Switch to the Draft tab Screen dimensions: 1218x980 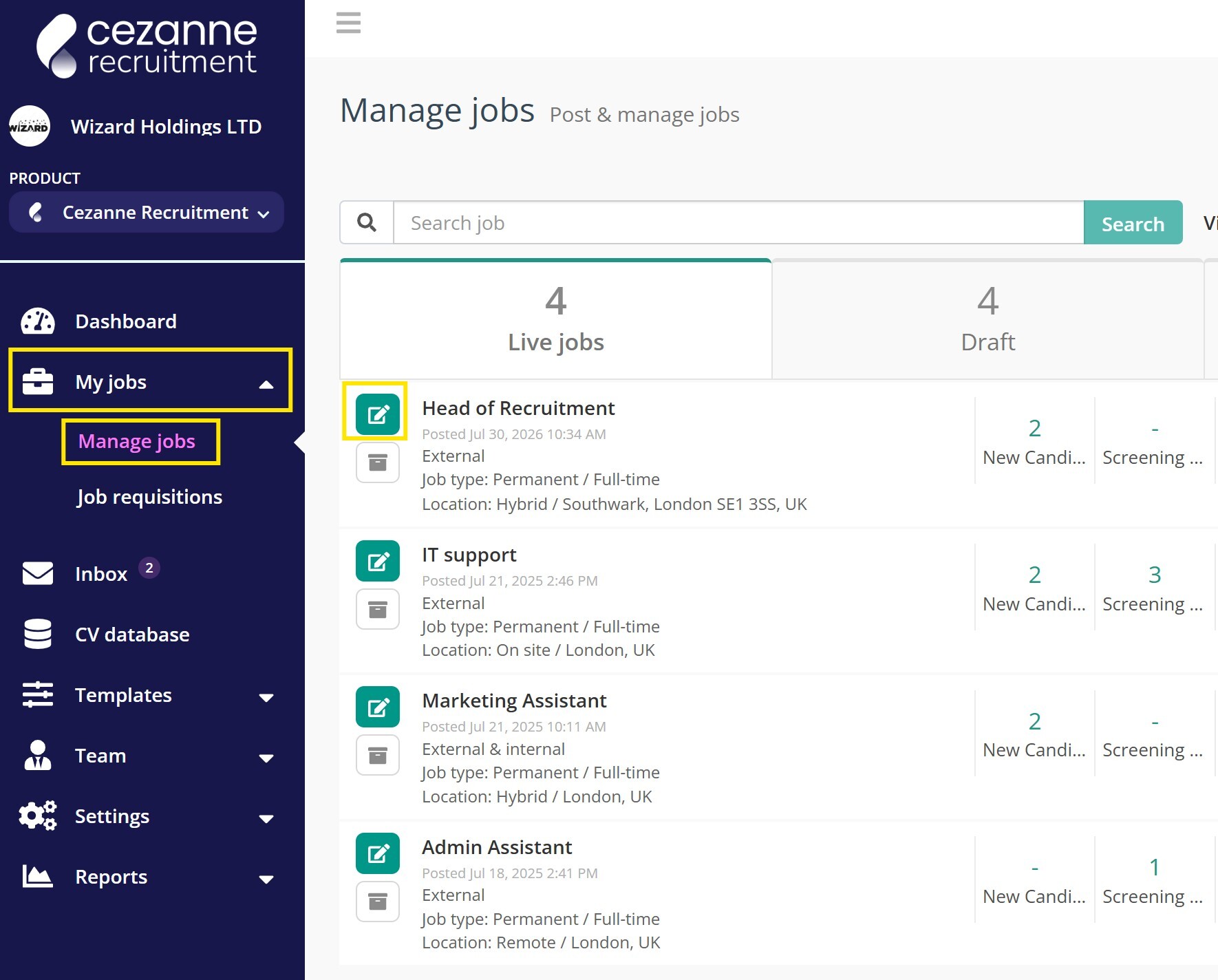(987, 319)
